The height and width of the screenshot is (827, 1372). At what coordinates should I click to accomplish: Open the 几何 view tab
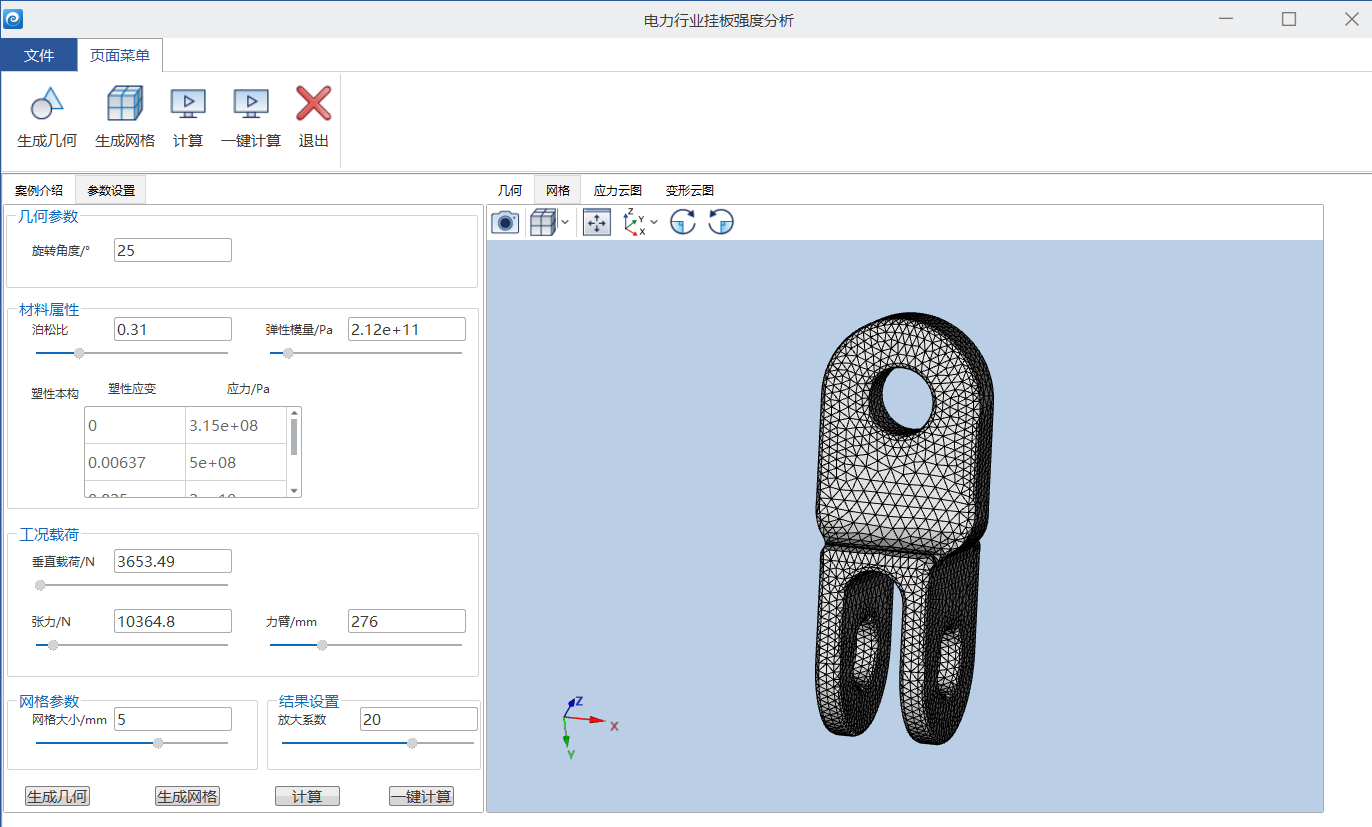click(x=510, y=190)
